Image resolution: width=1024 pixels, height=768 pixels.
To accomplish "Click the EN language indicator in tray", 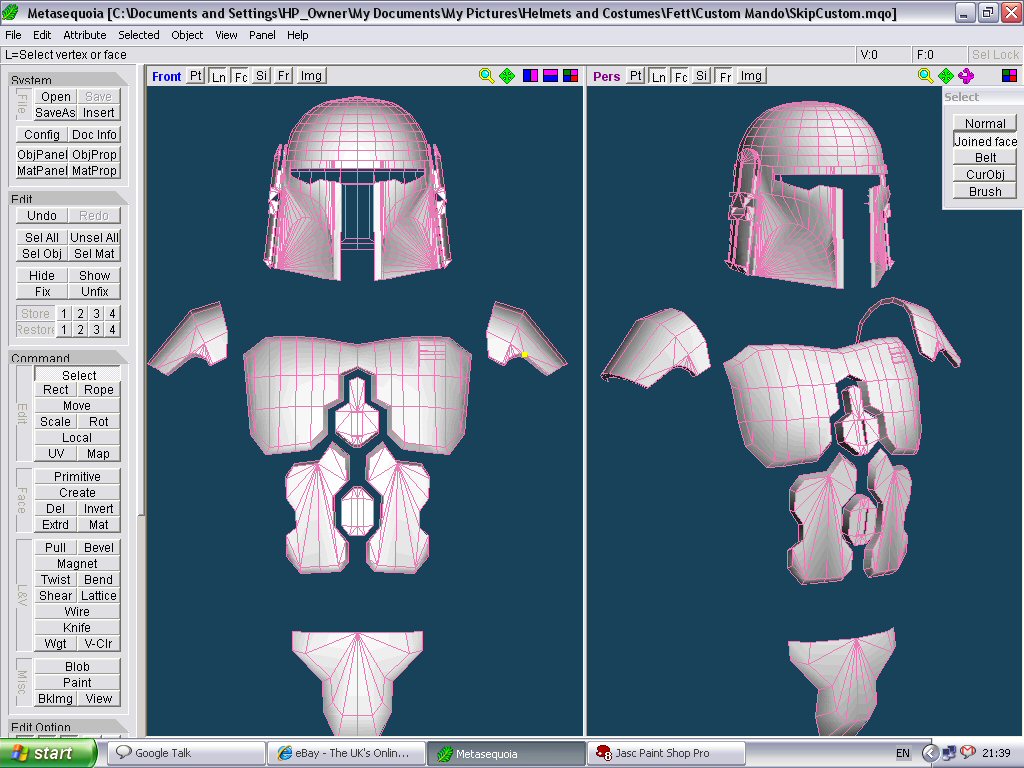I will click(903, 753).
